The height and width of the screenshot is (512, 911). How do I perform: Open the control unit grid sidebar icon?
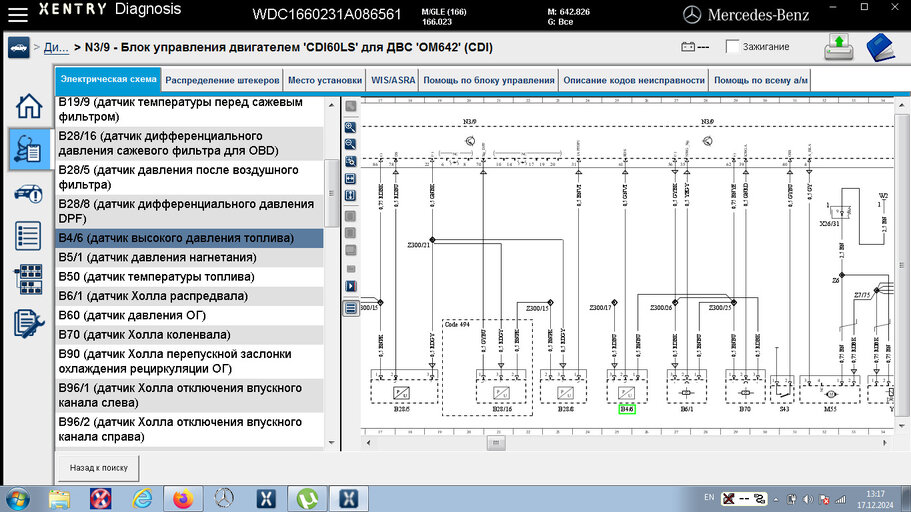(28, 279)
